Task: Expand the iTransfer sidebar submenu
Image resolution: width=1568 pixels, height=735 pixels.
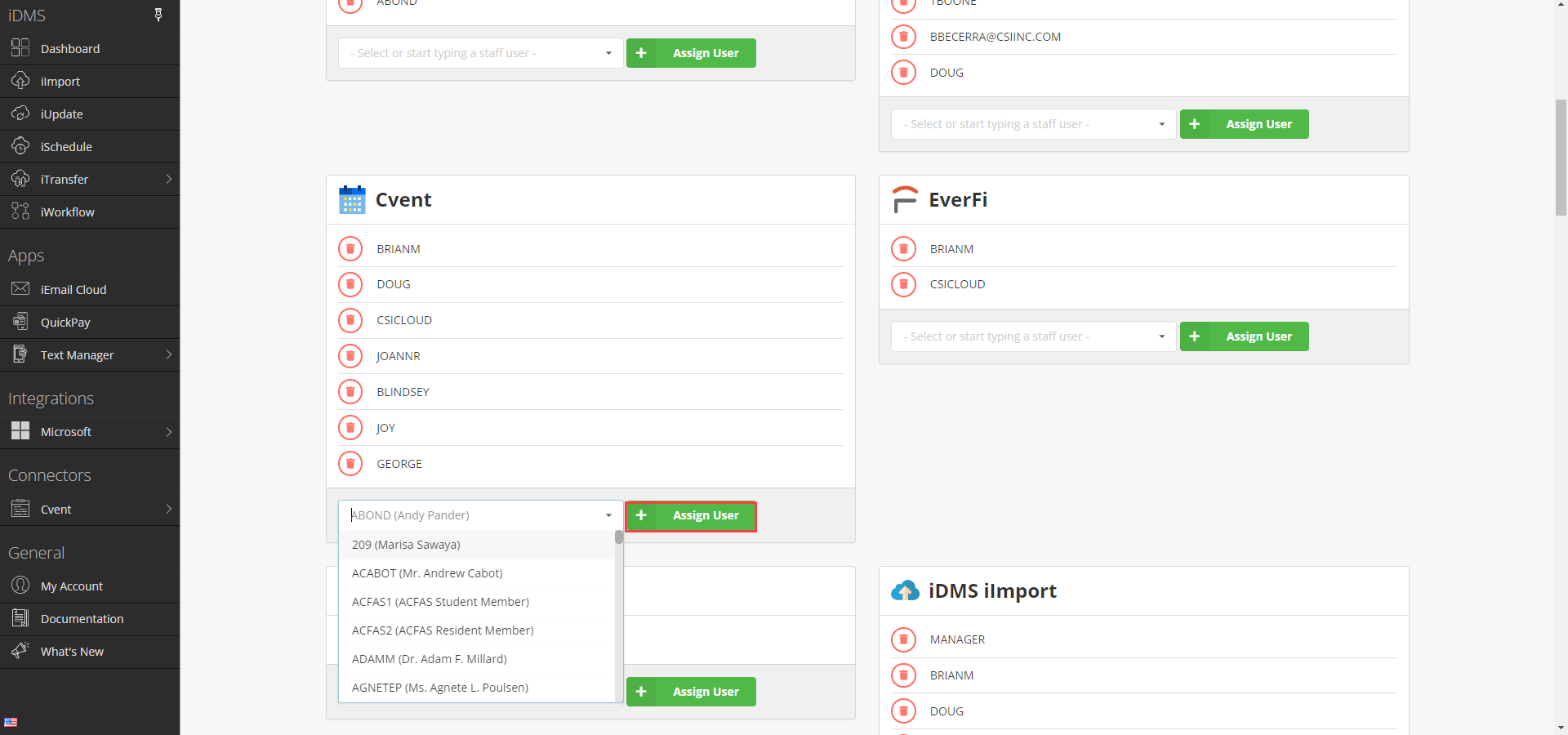Action: 168,180
